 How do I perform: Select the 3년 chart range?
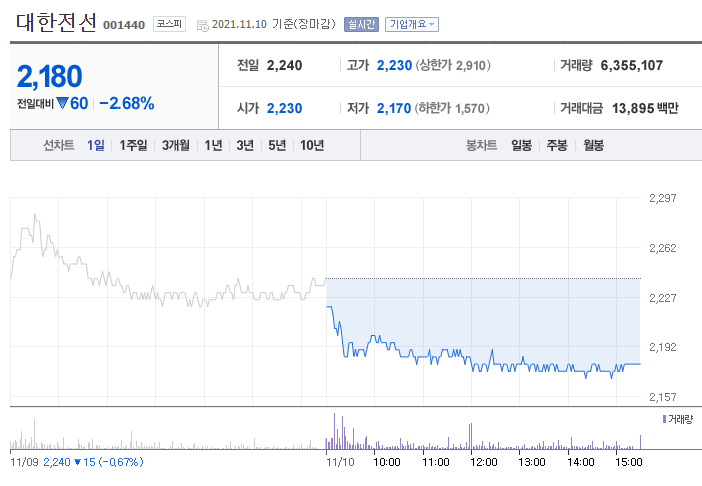[x=245, y=145]
